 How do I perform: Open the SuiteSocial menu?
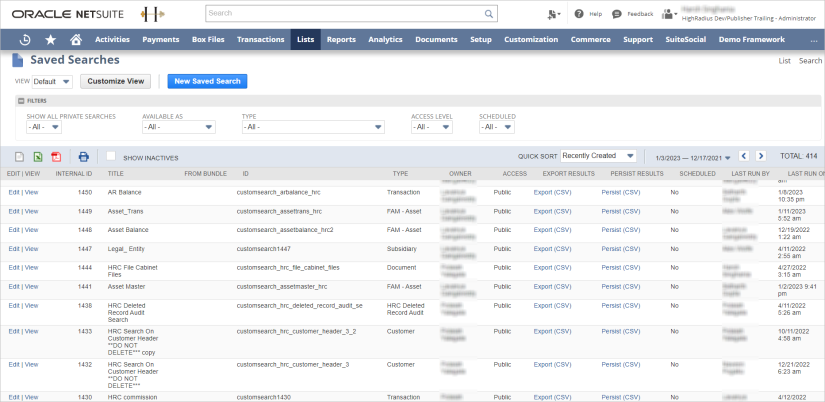pyautogui.click(x=685, y=39)
